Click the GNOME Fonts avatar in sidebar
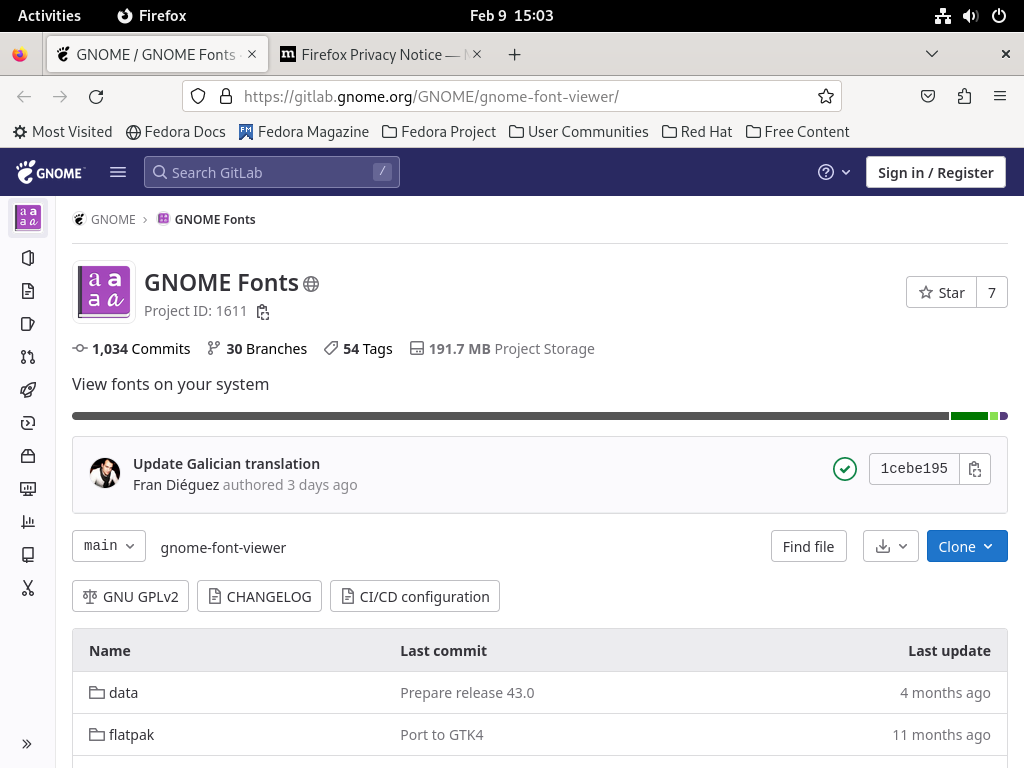 point(27,217)
